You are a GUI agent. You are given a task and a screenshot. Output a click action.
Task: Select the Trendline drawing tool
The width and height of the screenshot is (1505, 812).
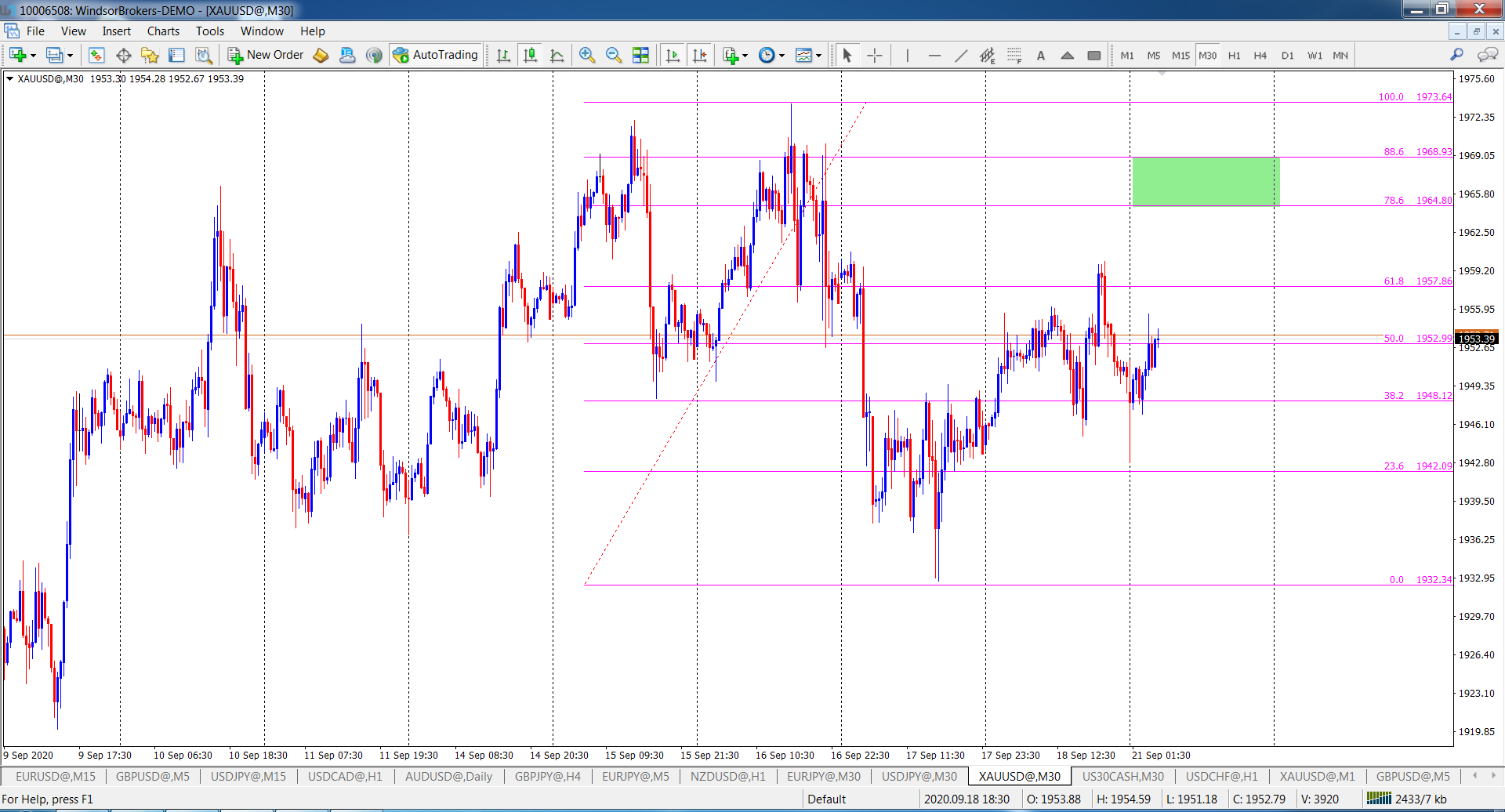[x=961, y=55]
